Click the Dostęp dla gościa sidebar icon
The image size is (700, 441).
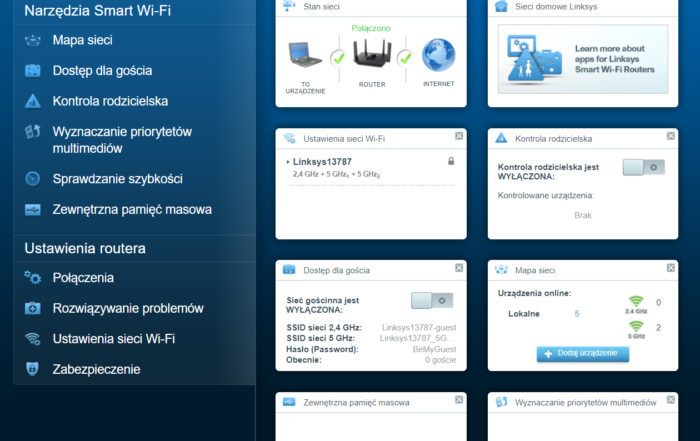pyautogui.click(x=33, y=71)
